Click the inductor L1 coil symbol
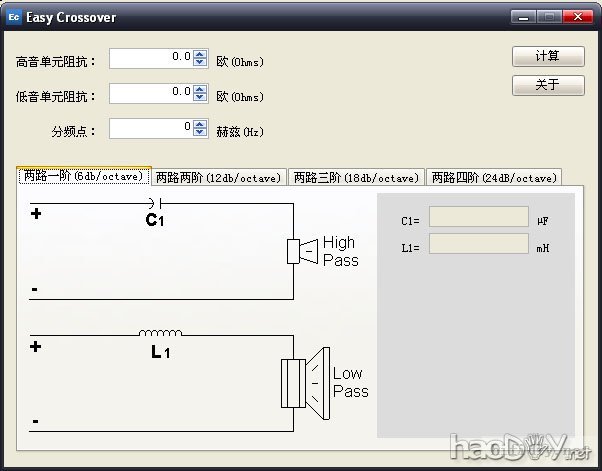This screenshot has width=602, height=471. tap(160, 333)
